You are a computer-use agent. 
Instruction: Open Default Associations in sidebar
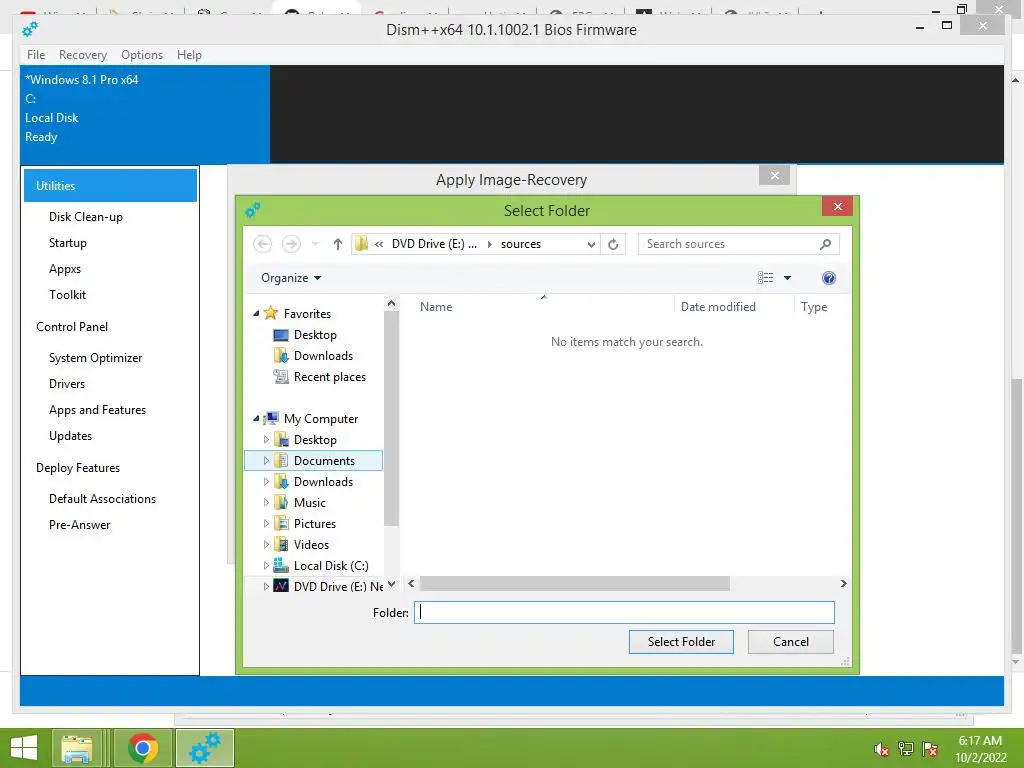tap(103, 499)
